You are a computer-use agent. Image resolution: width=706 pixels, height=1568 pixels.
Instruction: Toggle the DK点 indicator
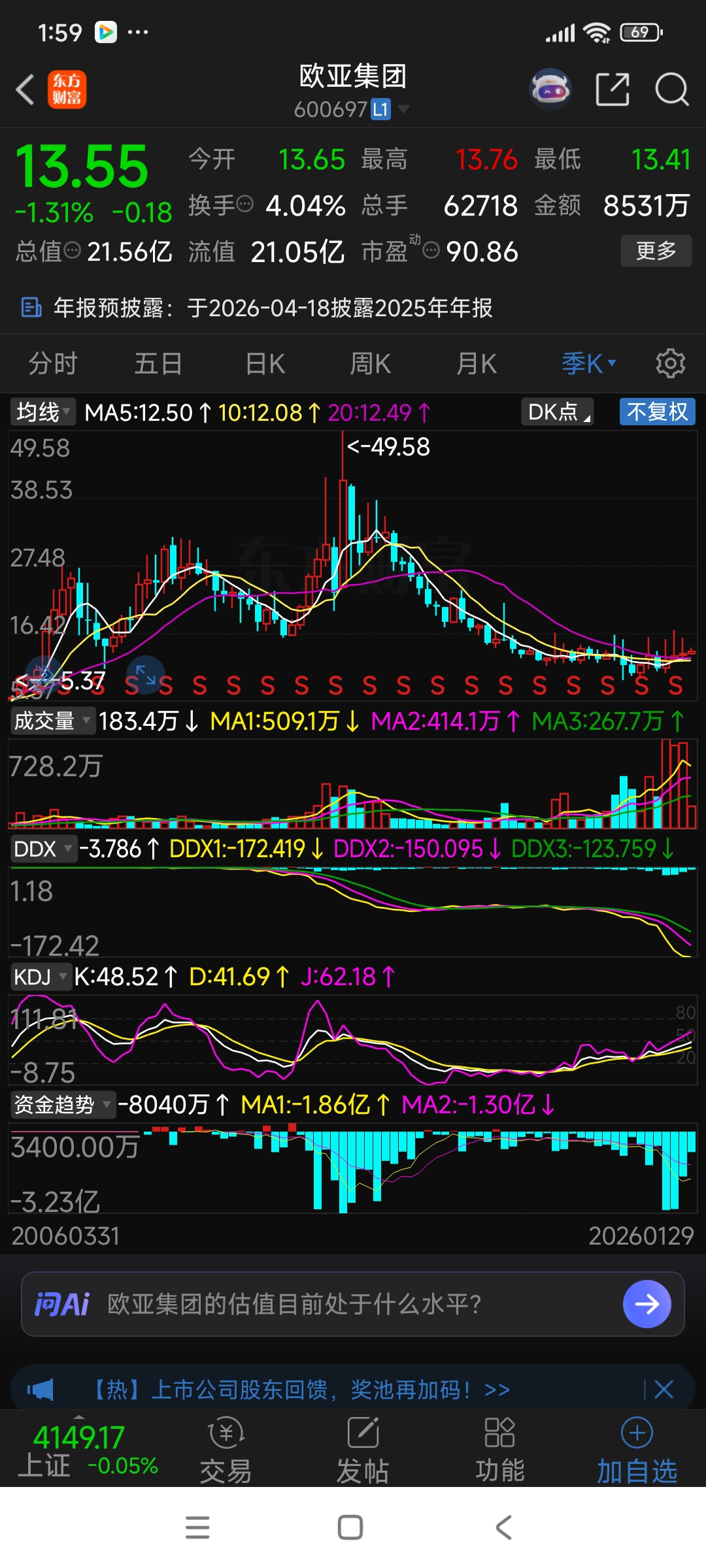click(558, 412)
